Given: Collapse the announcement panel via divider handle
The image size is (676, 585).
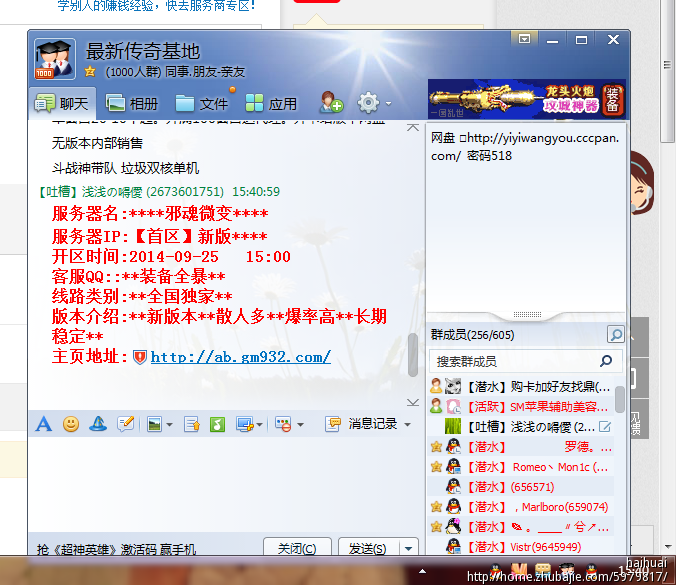Looking at the screenshot, I should (x=527, y=315).
